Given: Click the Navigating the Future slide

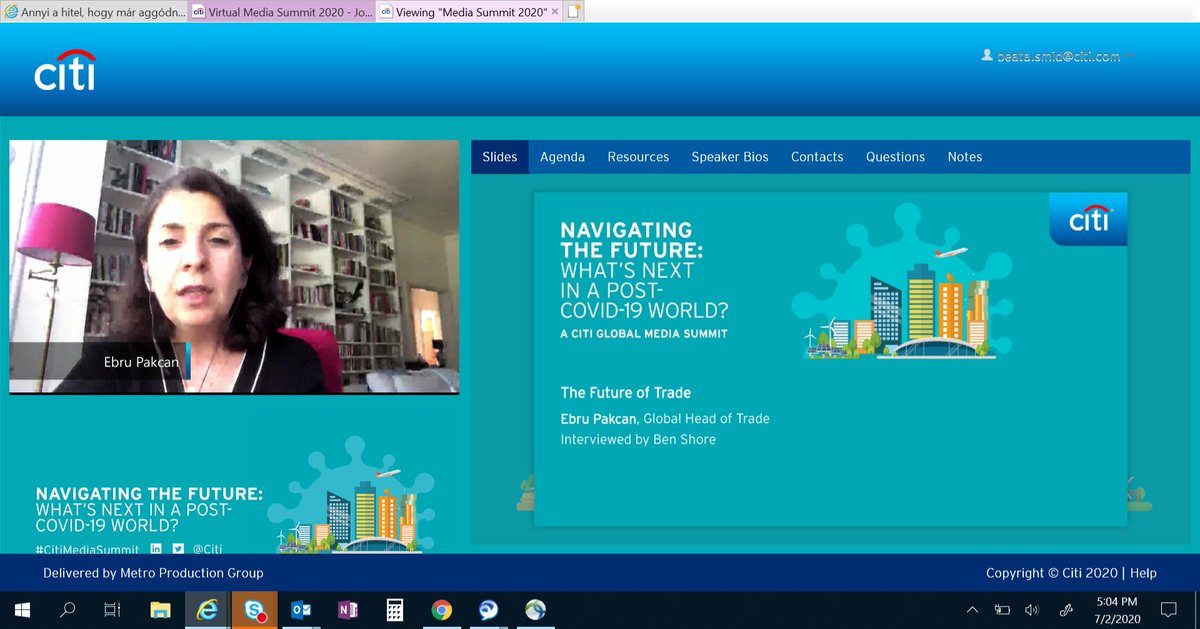Looking at the screenshot, I should pos(830,358).
